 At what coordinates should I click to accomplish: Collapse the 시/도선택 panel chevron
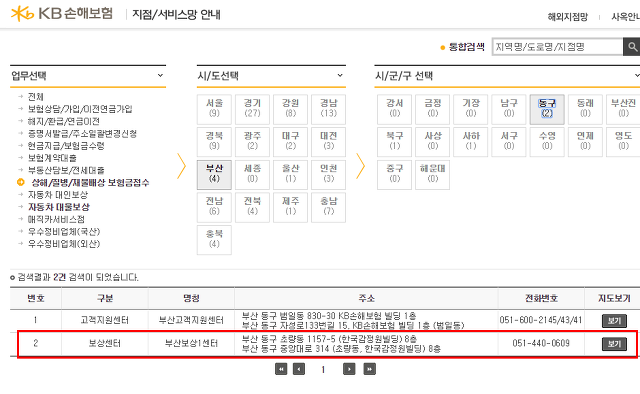point(340,76)
